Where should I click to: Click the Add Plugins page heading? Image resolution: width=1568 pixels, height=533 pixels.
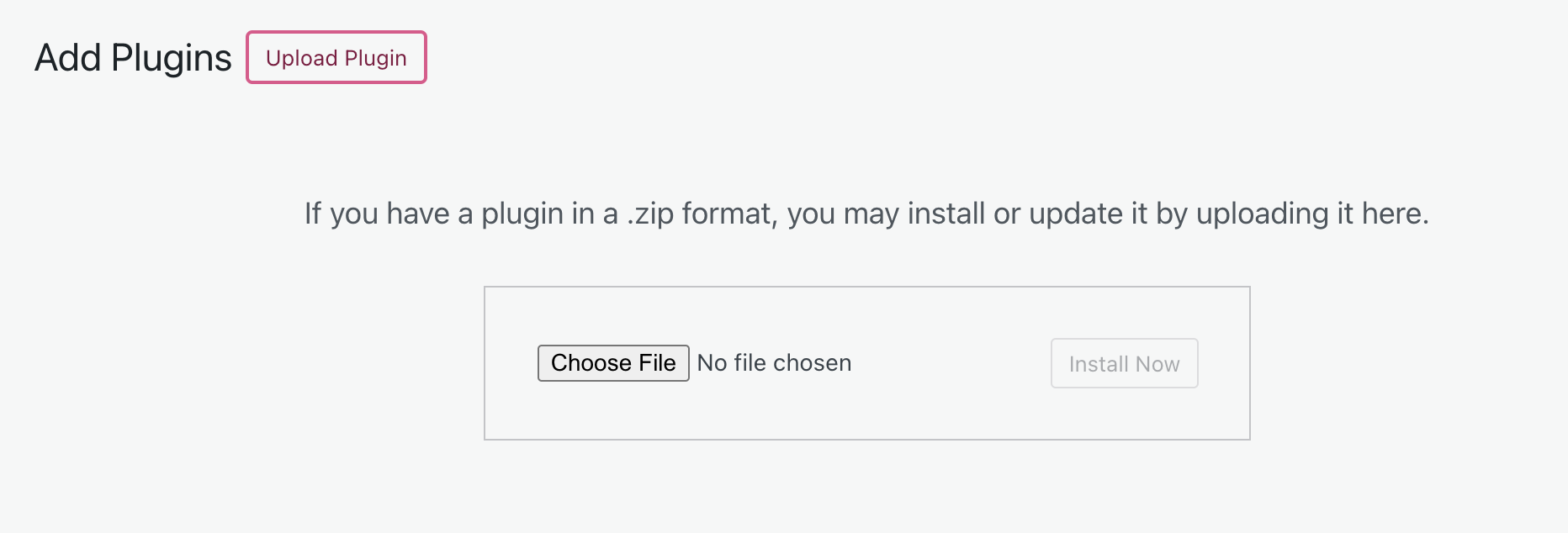click(133, 57)
